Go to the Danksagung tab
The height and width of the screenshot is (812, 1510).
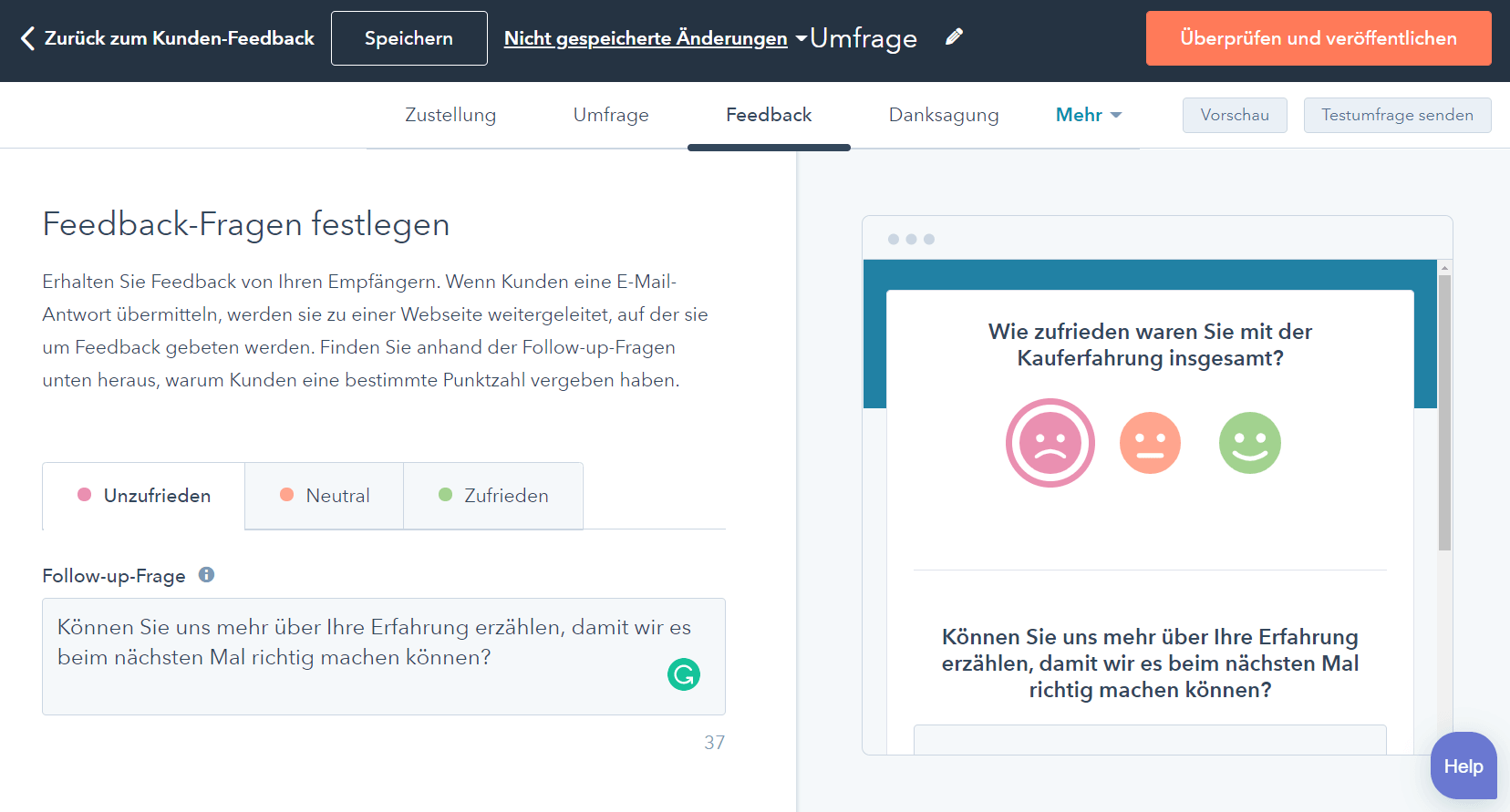coord(943,115)
